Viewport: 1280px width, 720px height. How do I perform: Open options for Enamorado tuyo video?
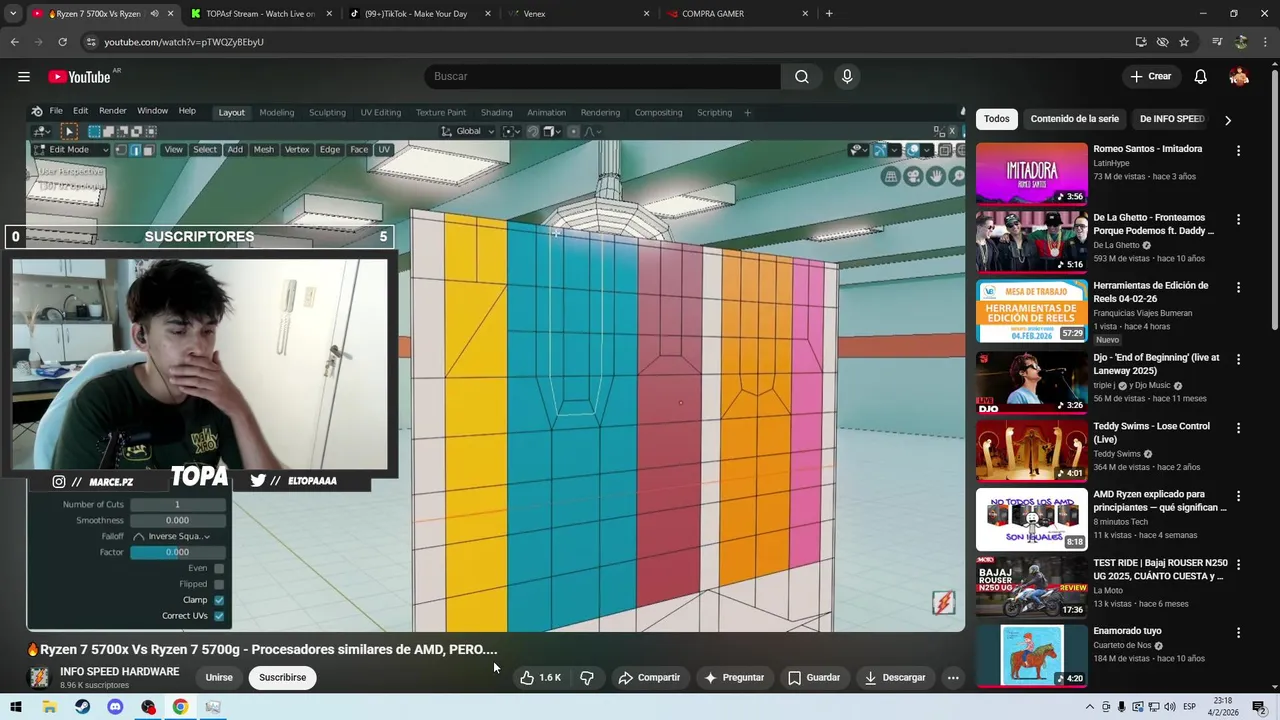coord(1238,633)
